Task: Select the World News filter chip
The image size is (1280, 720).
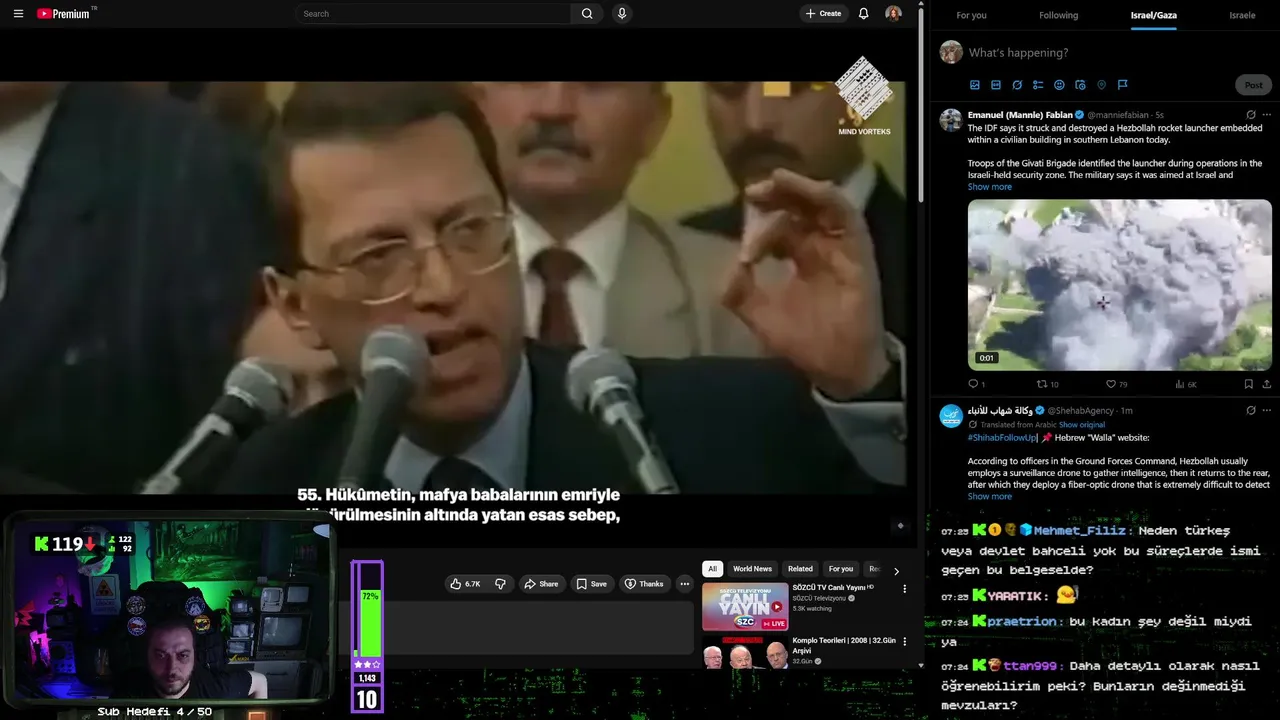Action: pyautogui.click(x=752, y=569)
